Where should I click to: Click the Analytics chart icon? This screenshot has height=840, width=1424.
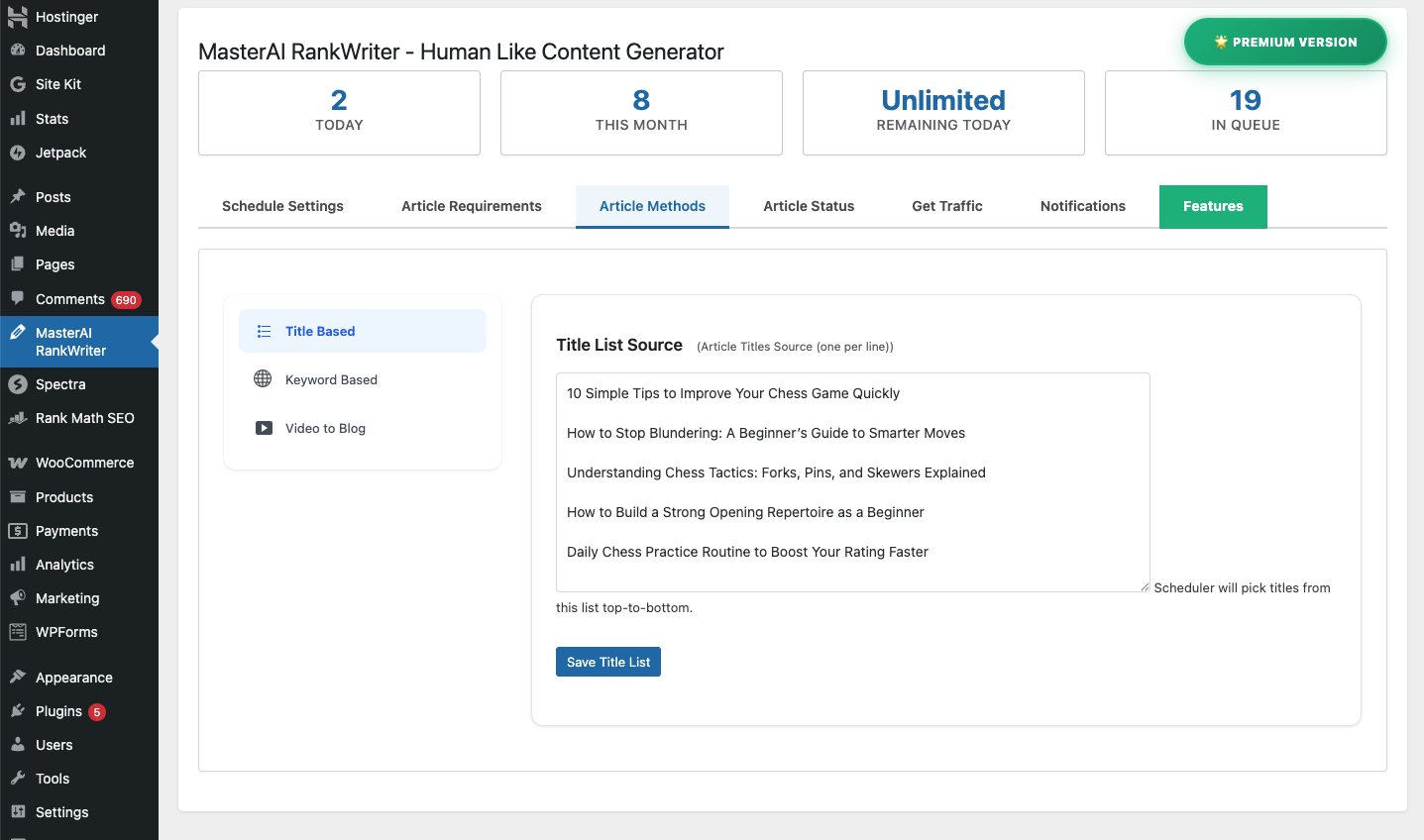pyautogui.click(x=18, y=565)
